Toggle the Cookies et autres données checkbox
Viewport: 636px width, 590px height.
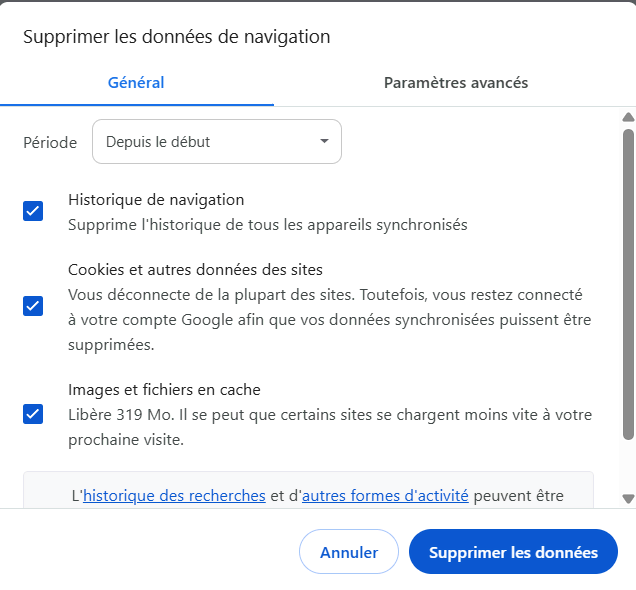coord(33,306)
